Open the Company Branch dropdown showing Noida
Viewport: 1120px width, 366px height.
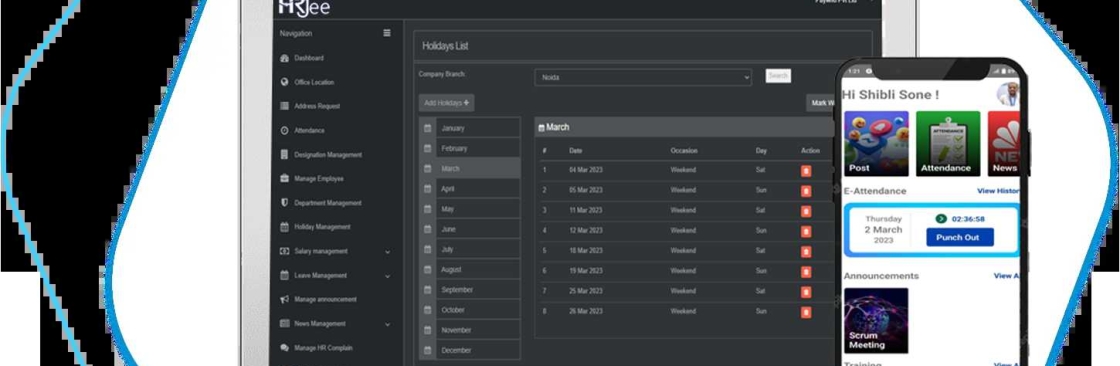pos(643,77)
